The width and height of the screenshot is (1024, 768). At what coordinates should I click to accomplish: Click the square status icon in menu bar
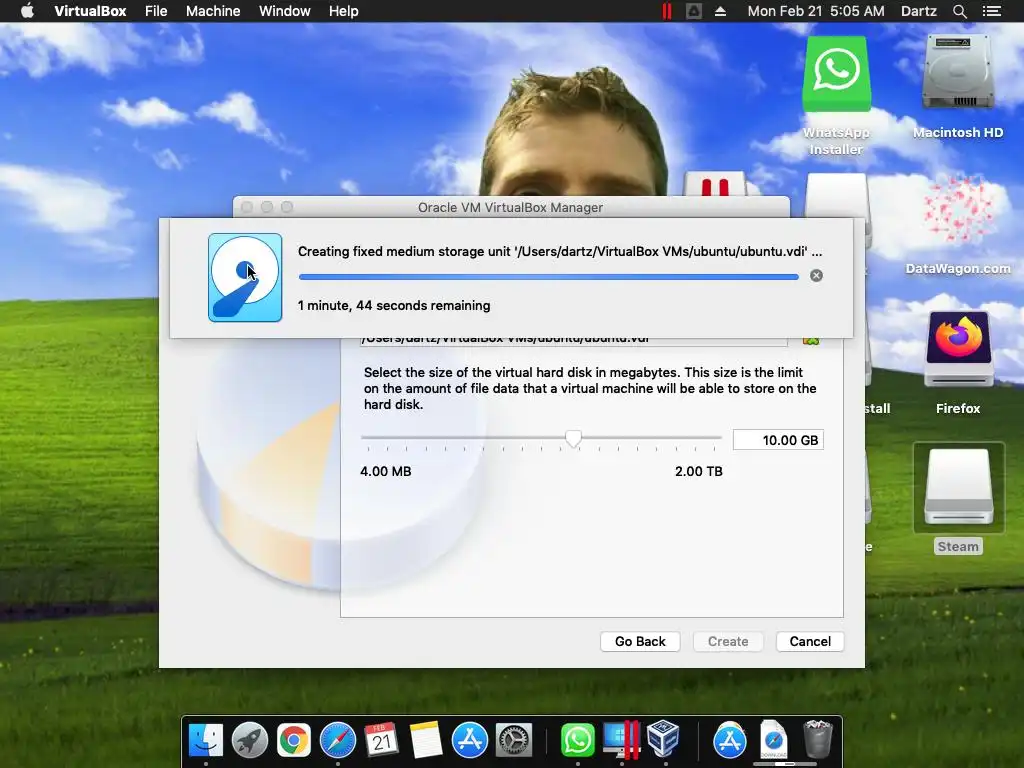tap(694, 11)
